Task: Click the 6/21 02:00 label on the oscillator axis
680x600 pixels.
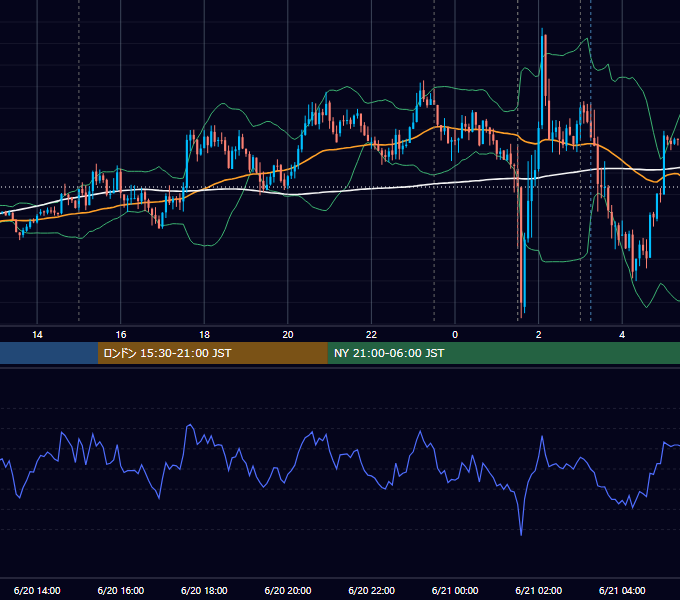Action: click(539, 590)
